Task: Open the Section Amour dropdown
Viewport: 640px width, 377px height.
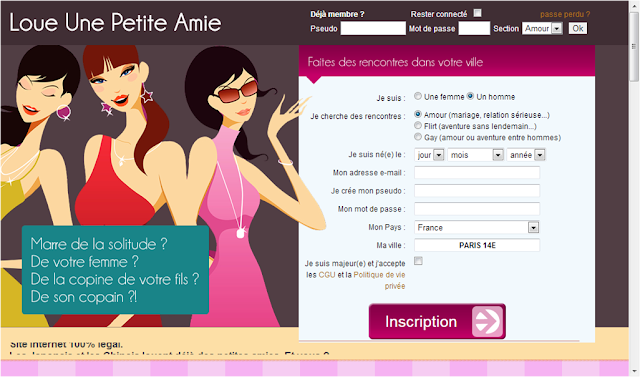Action: (x=542, y=28)
